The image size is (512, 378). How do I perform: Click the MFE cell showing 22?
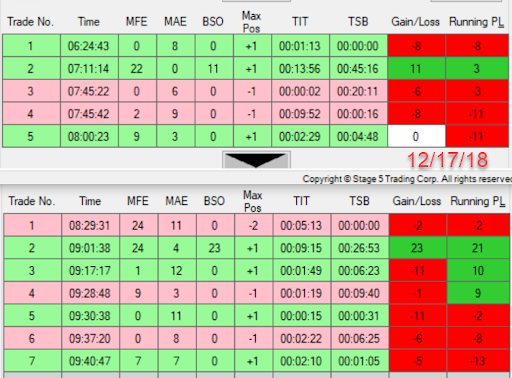137,68
